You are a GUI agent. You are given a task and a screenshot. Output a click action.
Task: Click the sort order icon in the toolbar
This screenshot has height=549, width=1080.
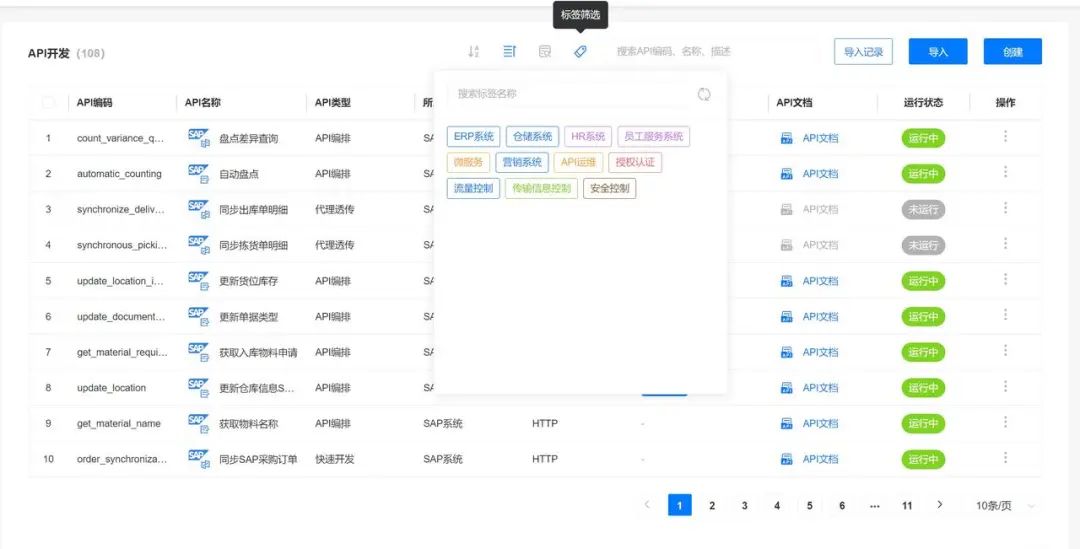[x=473, y=52]
